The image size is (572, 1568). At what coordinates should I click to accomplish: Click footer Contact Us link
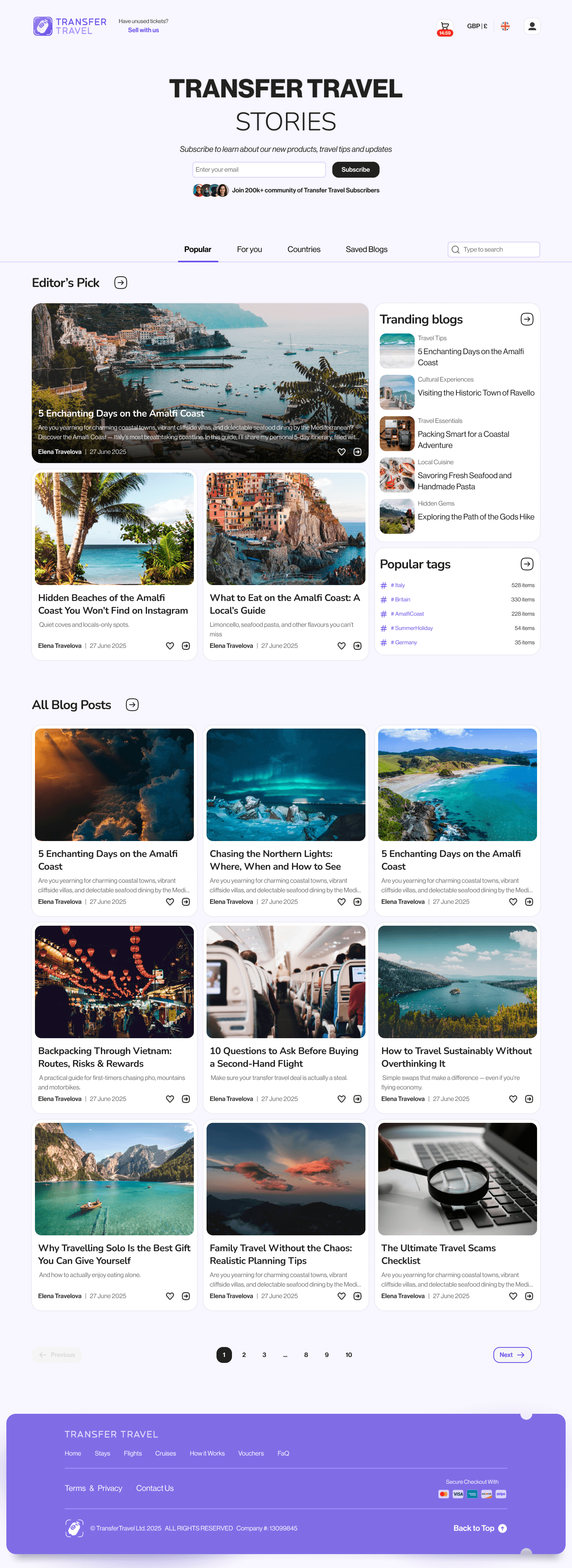[155, 1488]
